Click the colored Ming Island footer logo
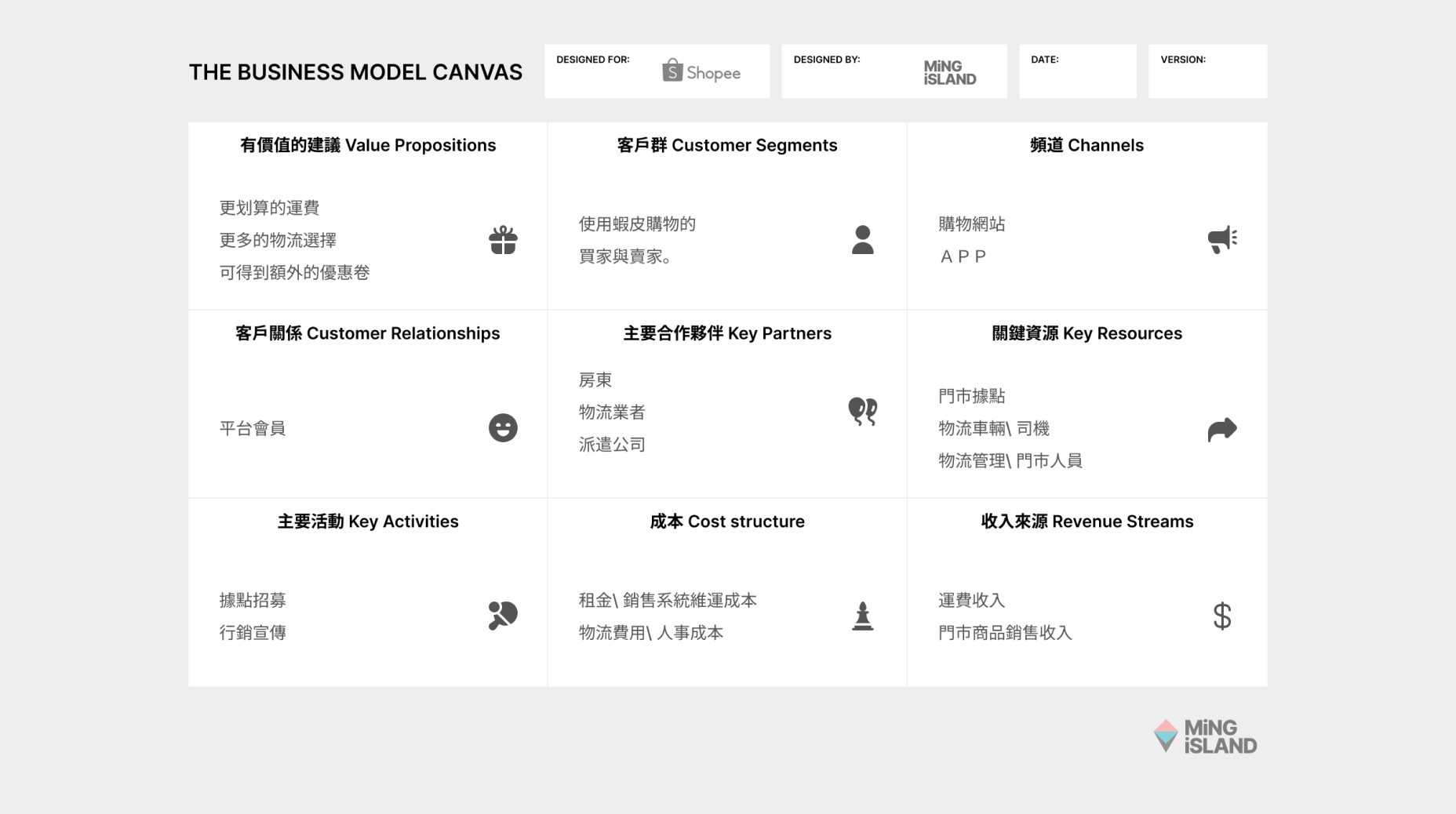 coord(1205,737)
